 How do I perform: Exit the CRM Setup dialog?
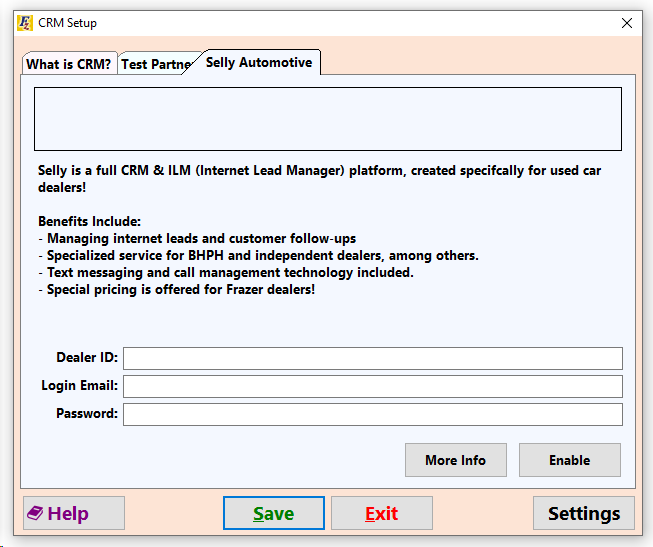(x=382, y=513)
